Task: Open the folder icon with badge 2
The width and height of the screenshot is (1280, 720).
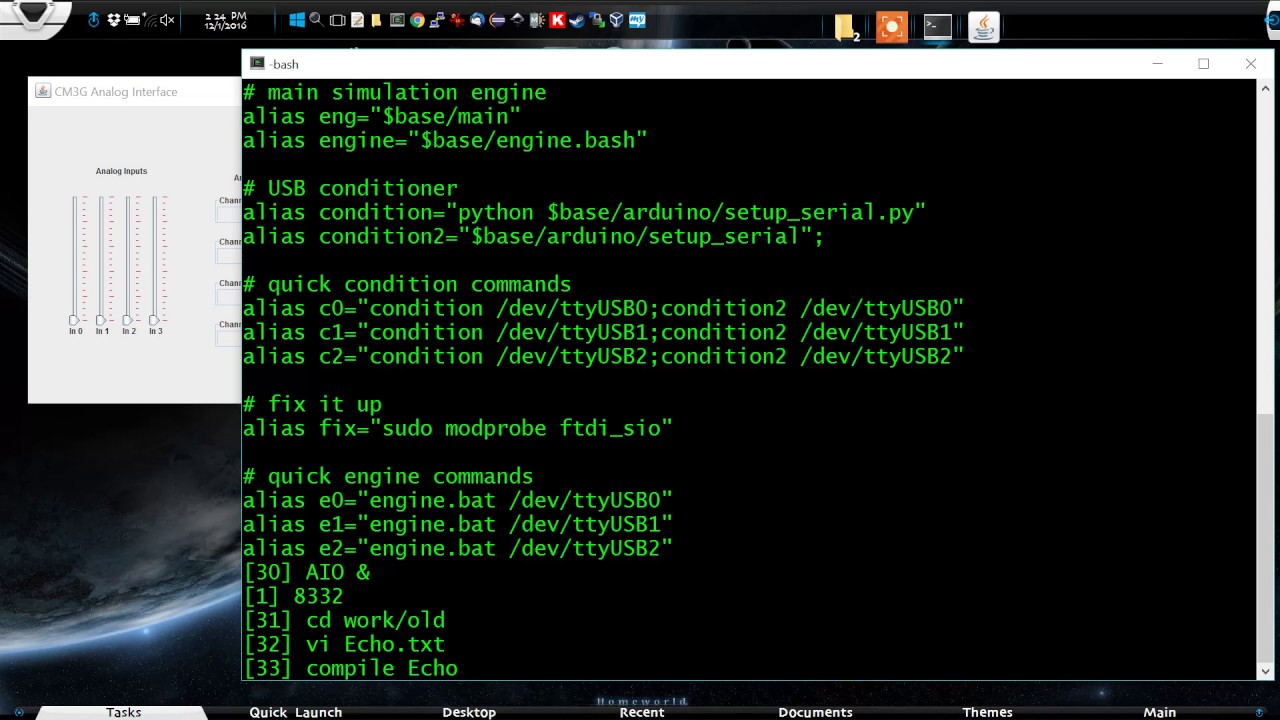Action: 846,27
